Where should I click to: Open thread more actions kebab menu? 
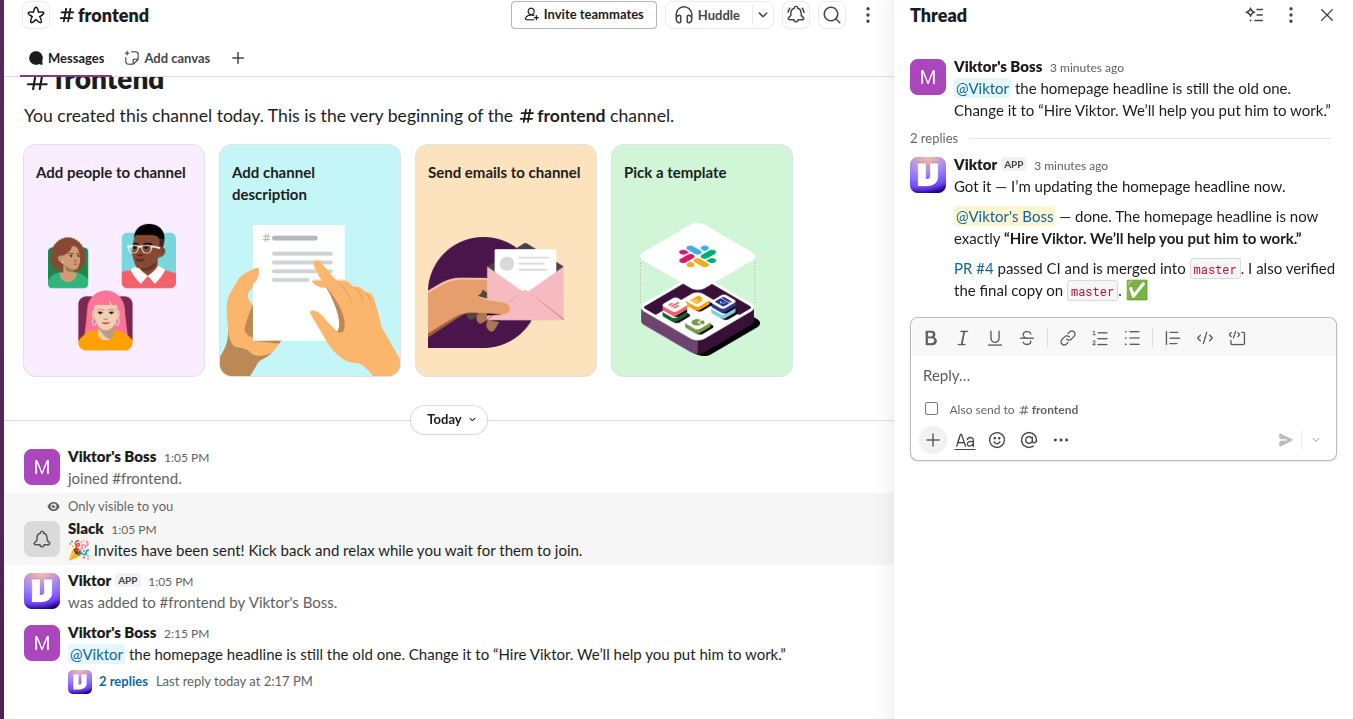point(1291,15)
